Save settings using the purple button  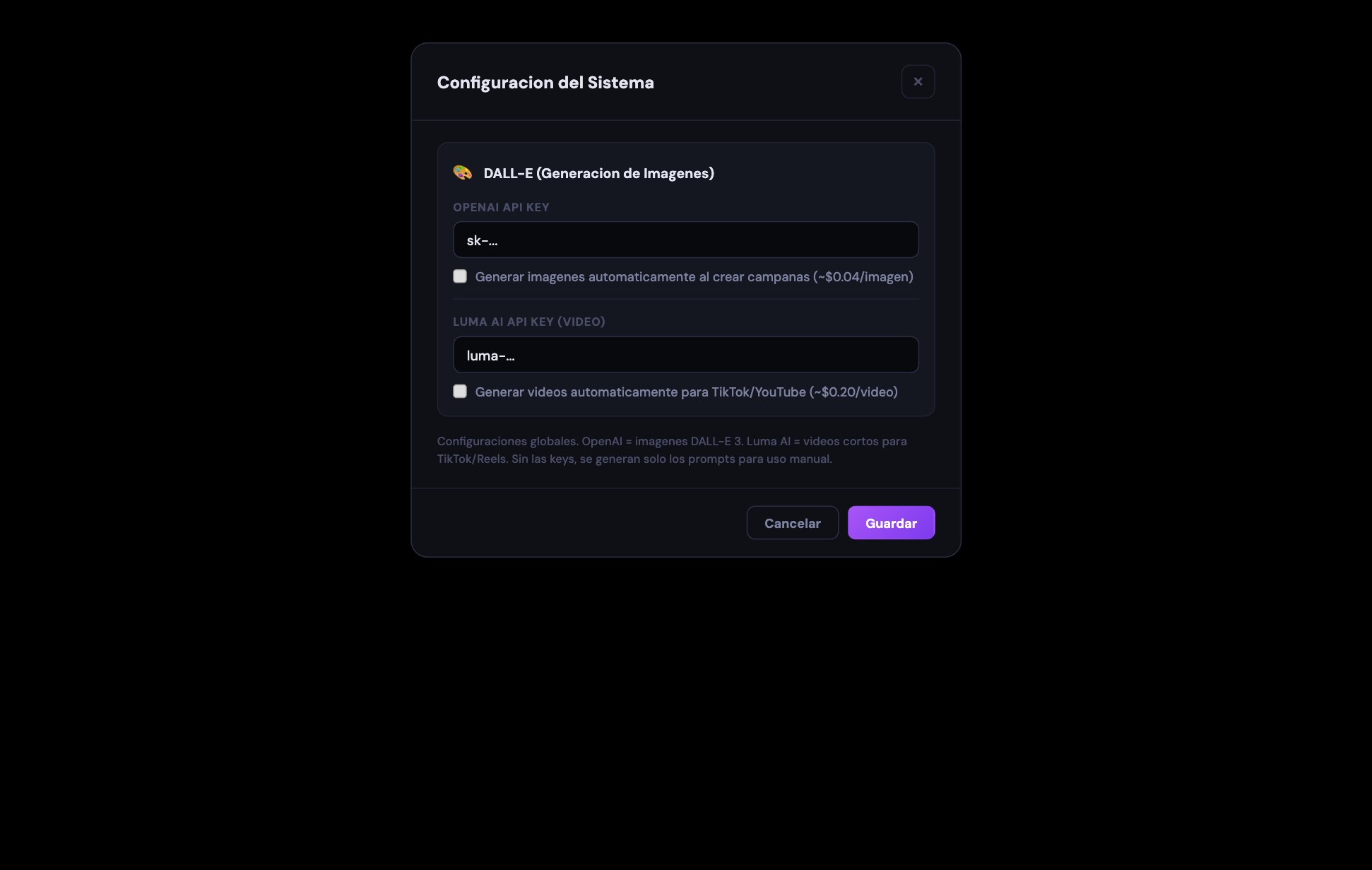pos(891,522)
